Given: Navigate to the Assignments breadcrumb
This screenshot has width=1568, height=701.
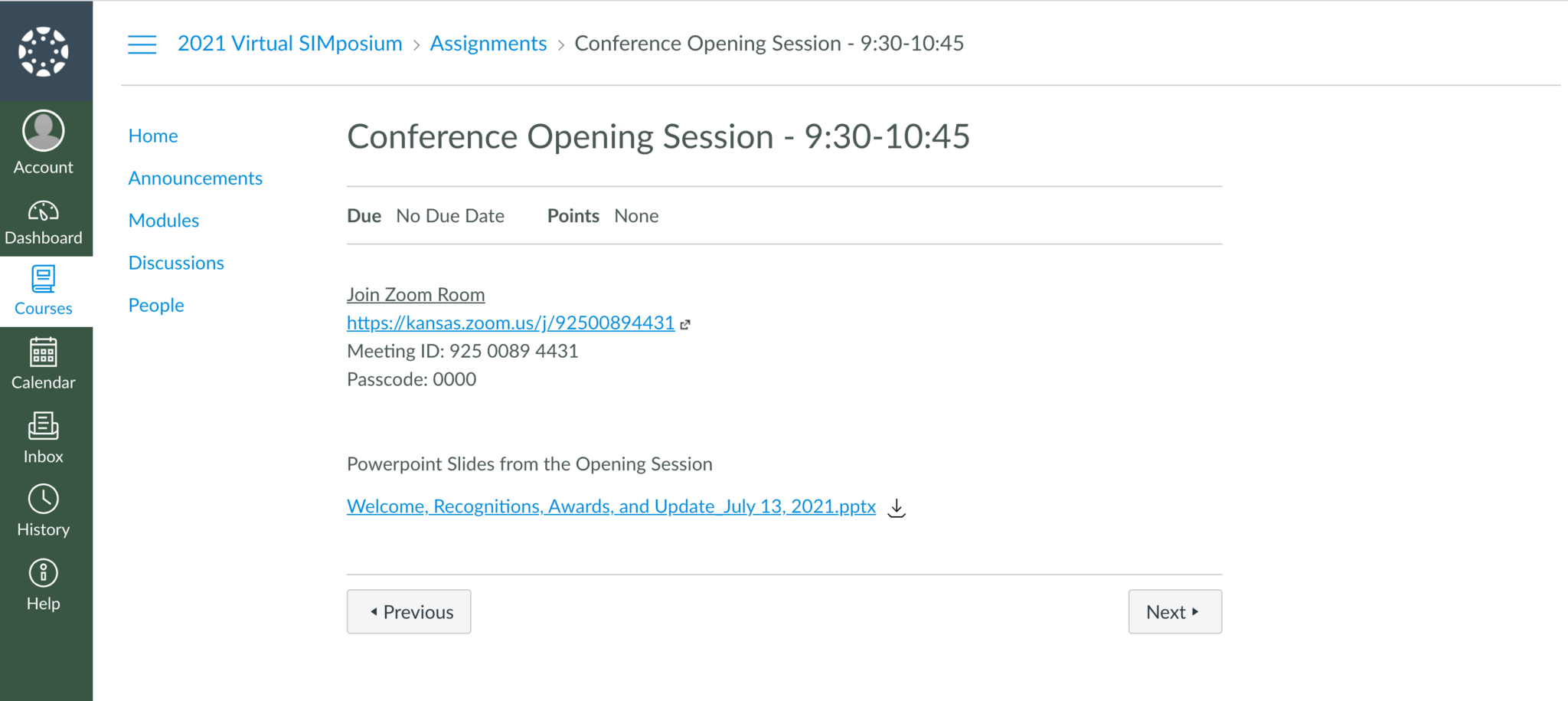Looking at the screenshot, I should (488, 44).
